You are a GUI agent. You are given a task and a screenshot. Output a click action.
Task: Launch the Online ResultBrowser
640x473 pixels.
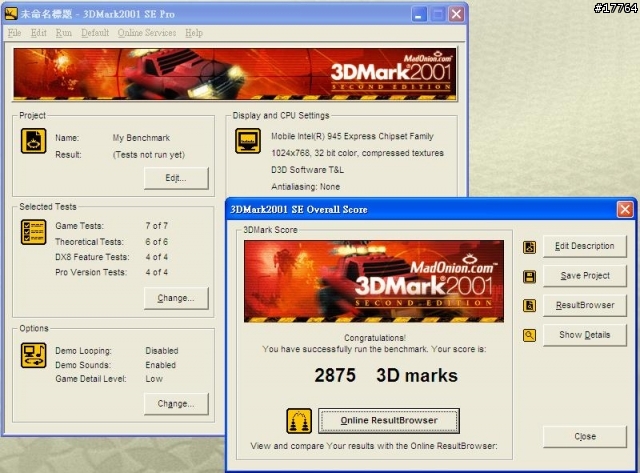(389, 421)
